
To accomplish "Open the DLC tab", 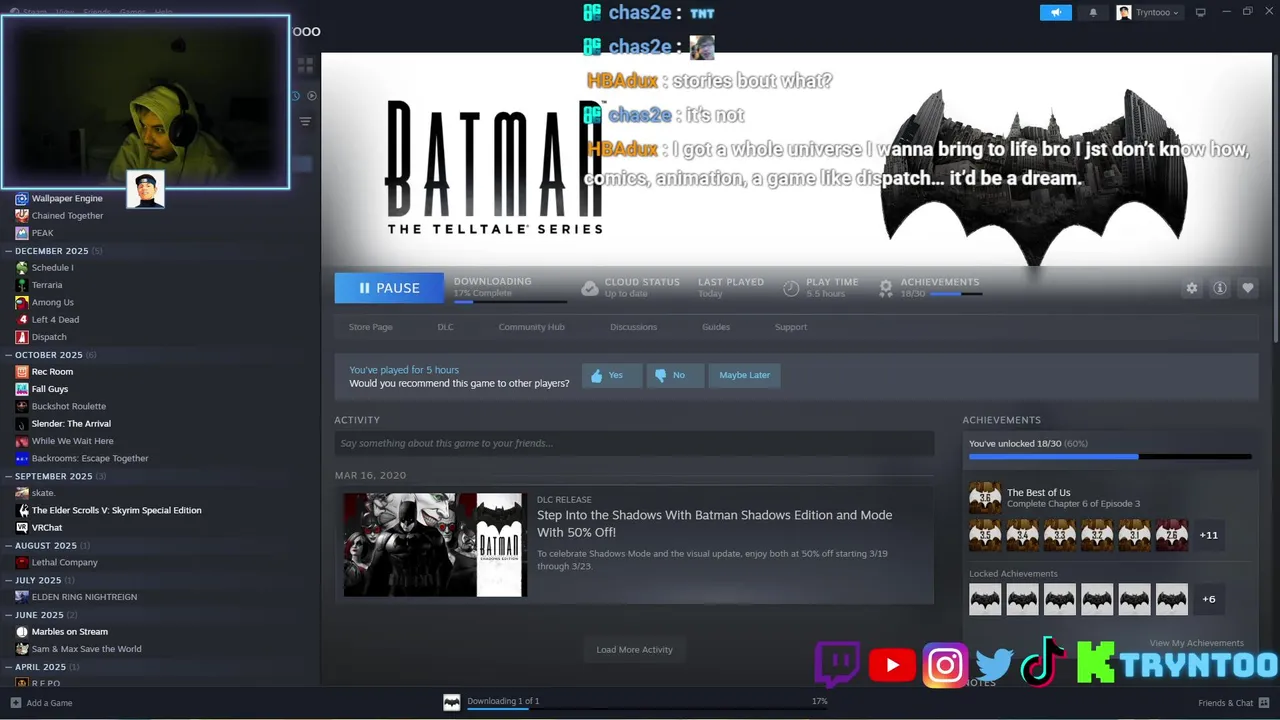I will [445, 327].
